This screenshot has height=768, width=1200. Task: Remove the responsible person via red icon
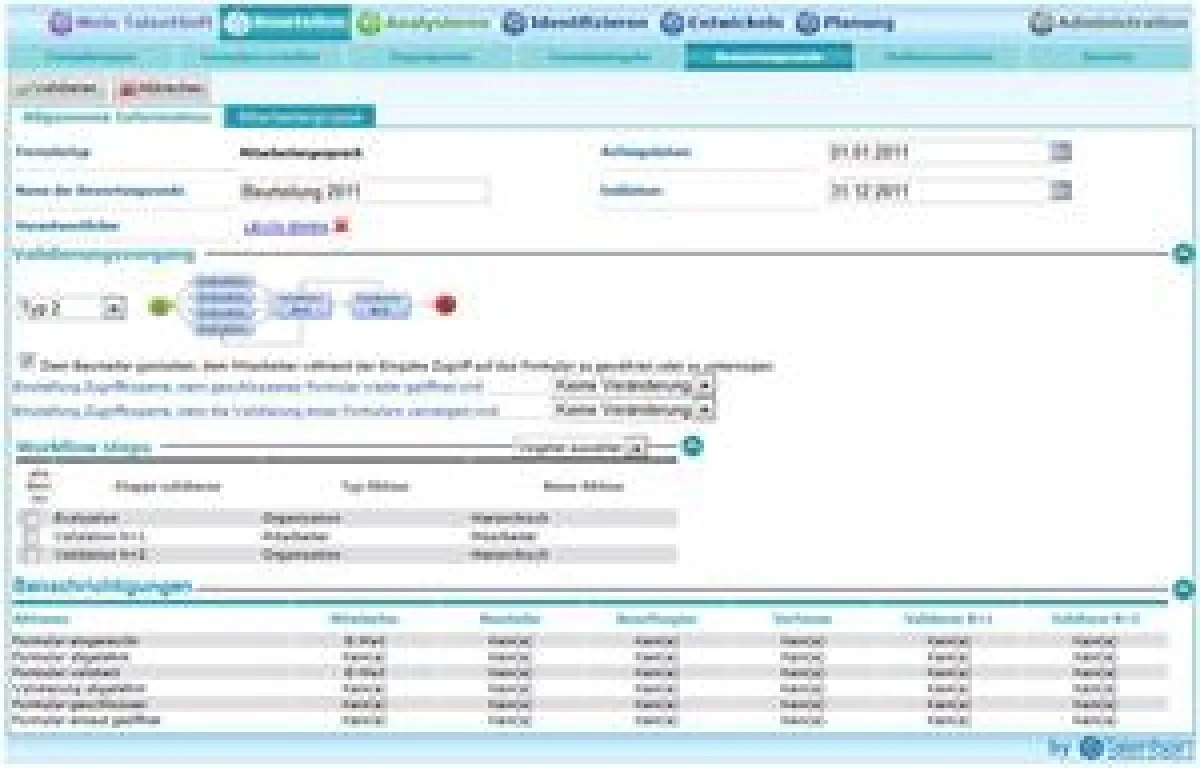point(341,226)
